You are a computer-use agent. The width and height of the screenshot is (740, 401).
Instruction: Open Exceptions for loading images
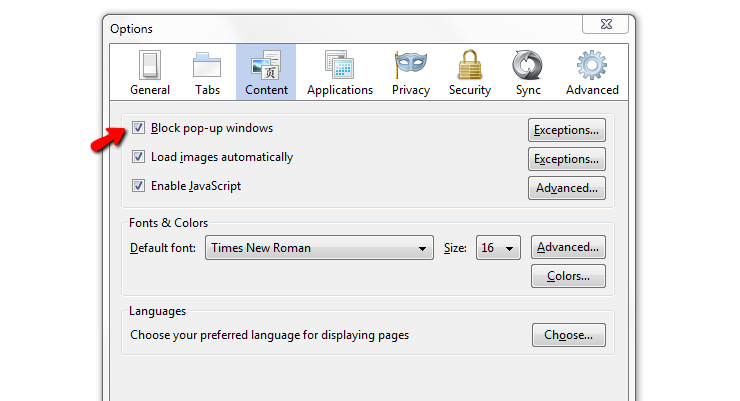coord(567,159)
